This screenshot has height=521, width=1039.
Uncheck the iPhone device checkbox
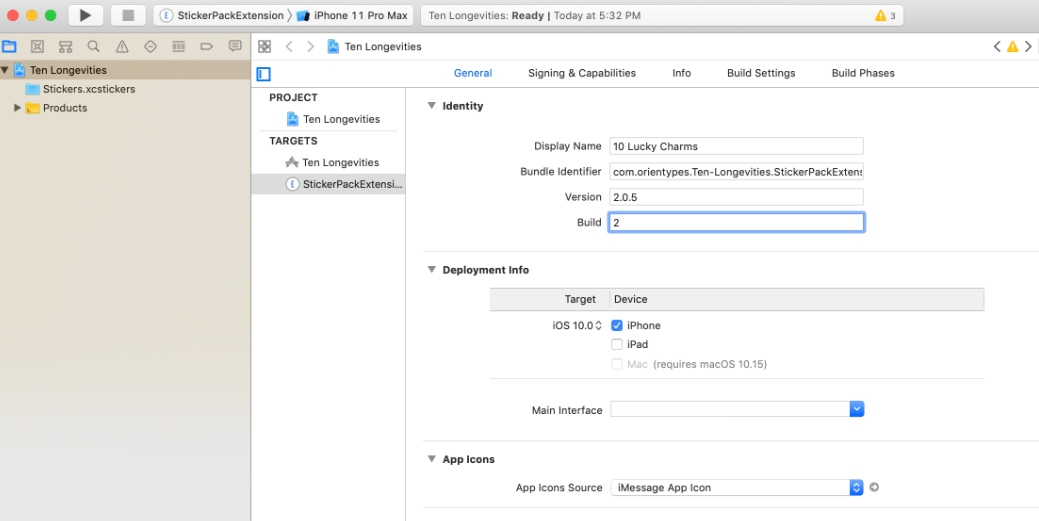tap(617, 325)
